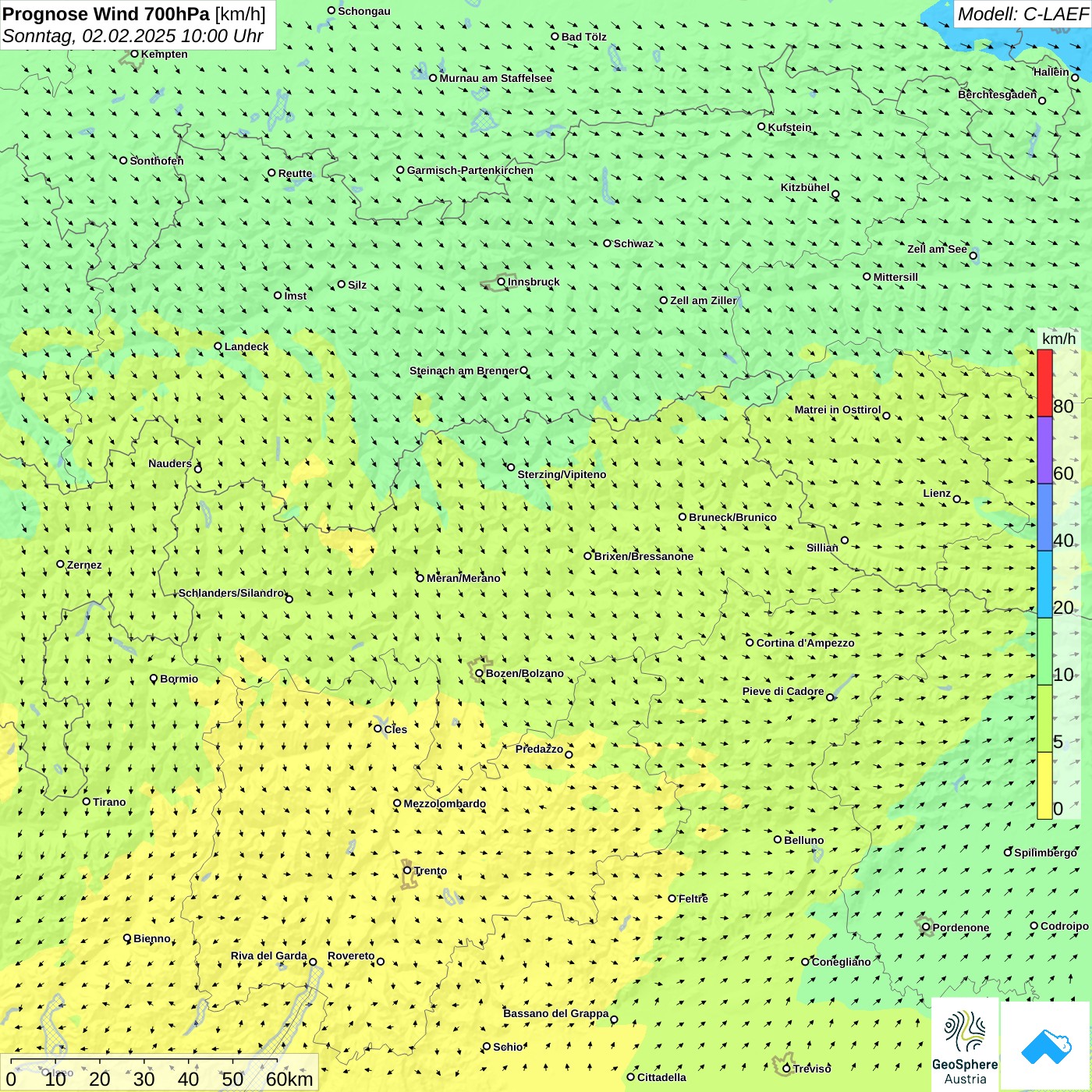Click the '60km' scale bar label
This screenshot has width=1092, height=1092.
point(289,1079)
